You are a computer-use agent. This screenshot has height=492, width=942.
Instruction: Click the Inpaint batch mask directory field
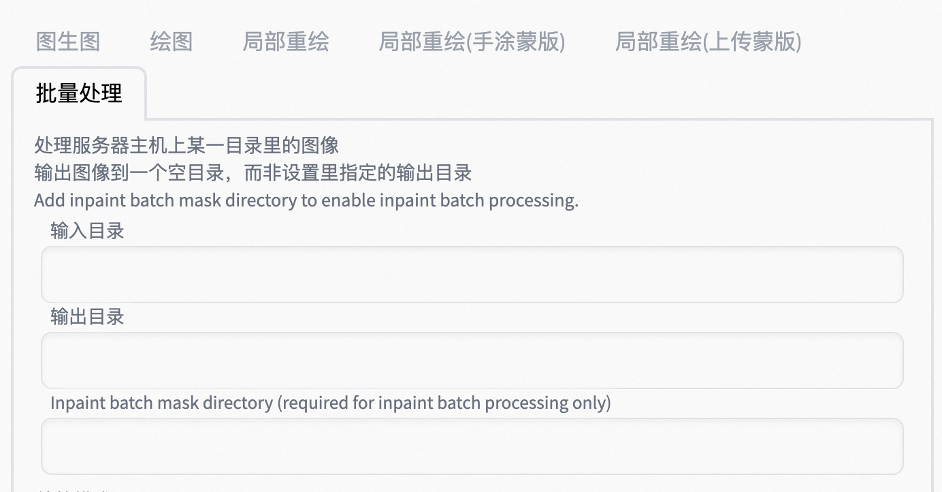coord(471,446)
